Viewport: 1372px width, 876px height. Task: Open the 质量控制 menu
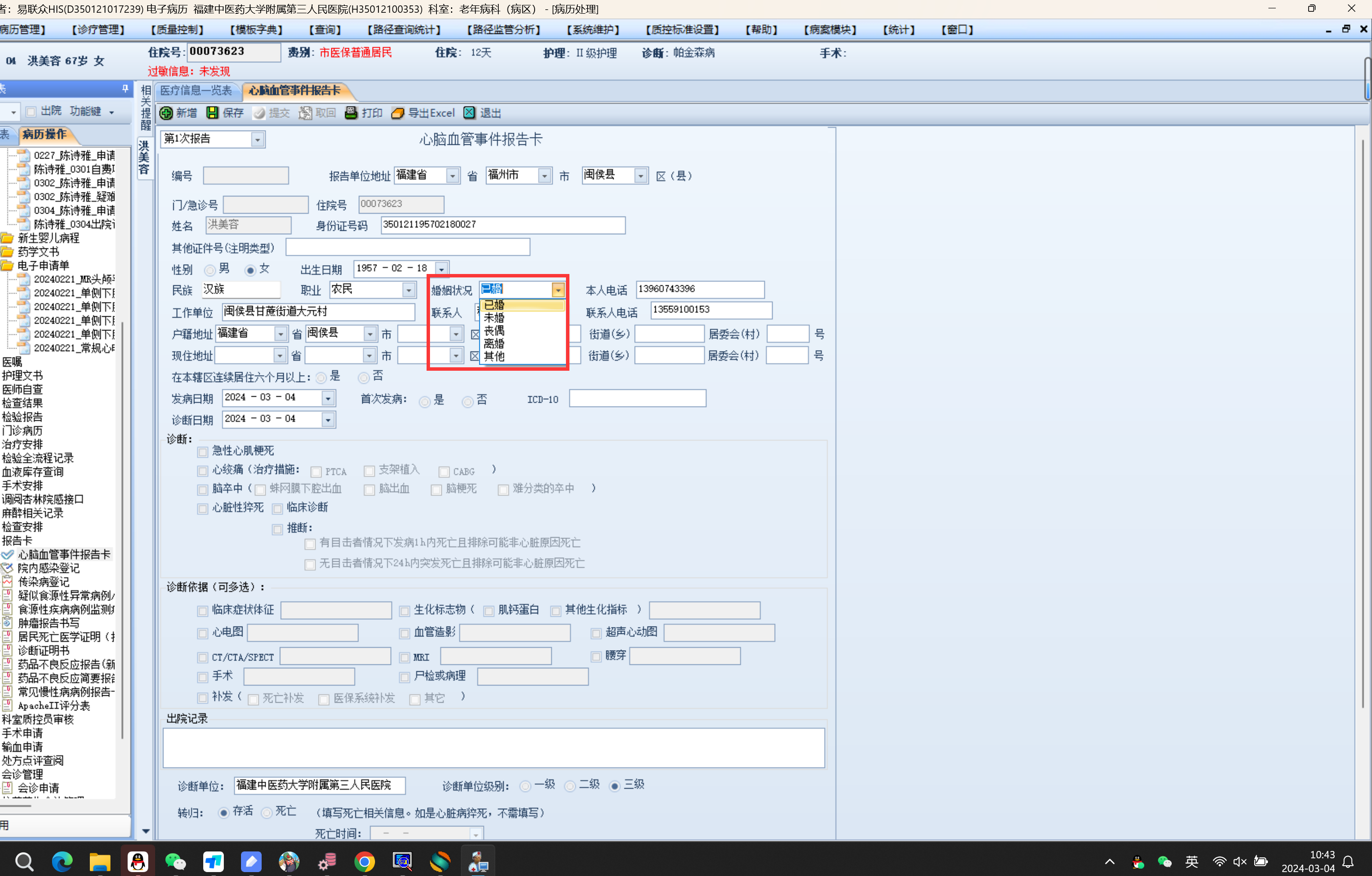[177, 29]
